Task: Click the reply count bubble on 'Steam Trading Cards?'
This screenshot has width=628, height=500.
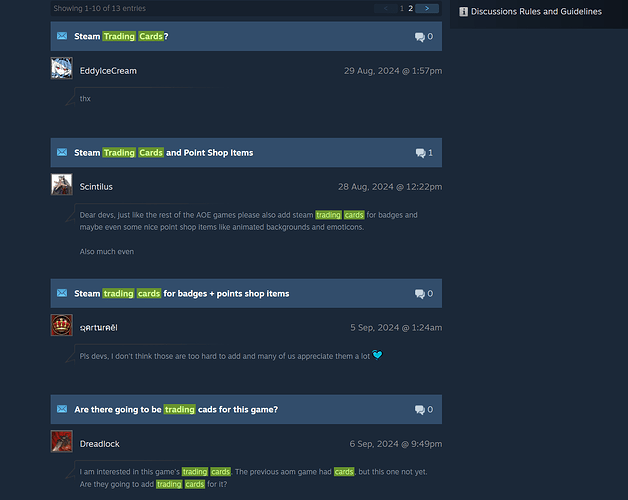Action: (424, 36)
